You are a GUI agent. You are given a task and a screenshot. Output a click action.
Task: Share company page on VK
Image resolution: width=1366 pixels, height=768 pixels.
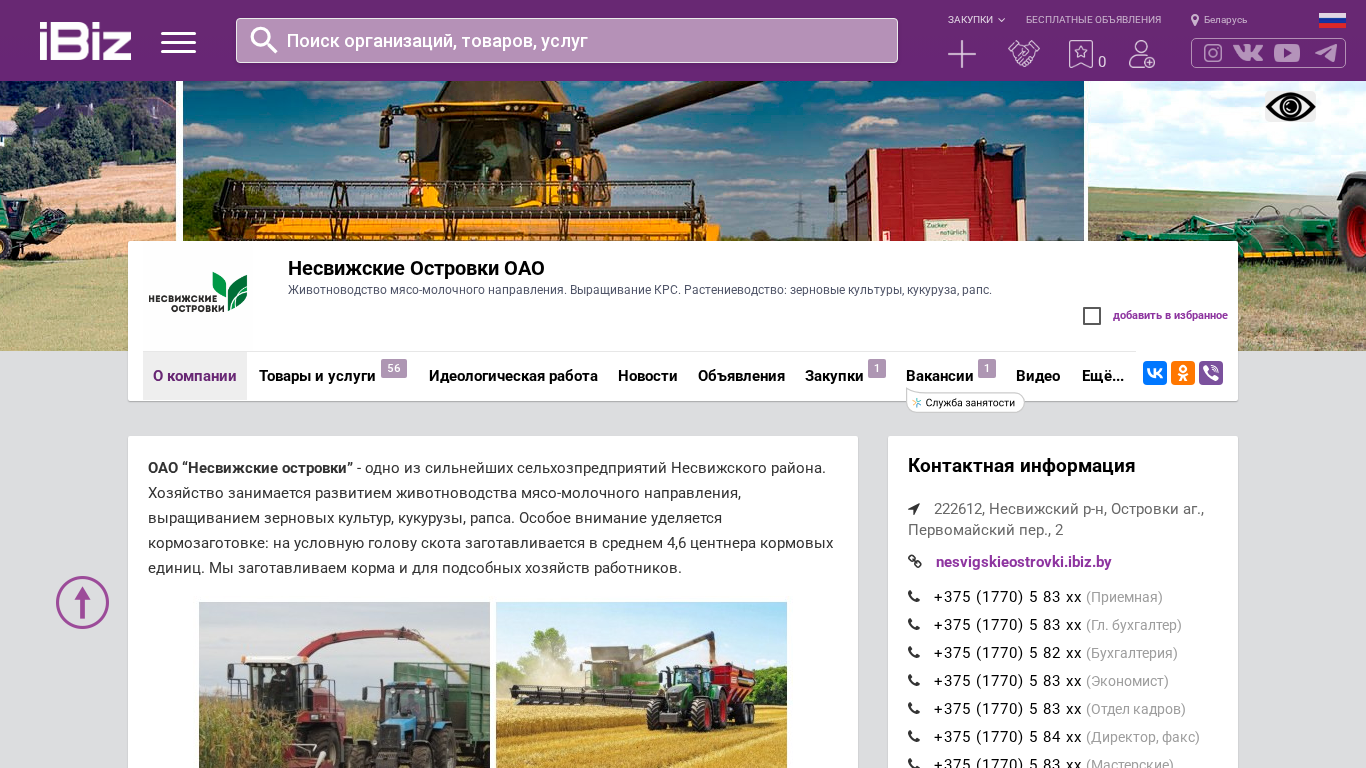(x=1155, y=373)
